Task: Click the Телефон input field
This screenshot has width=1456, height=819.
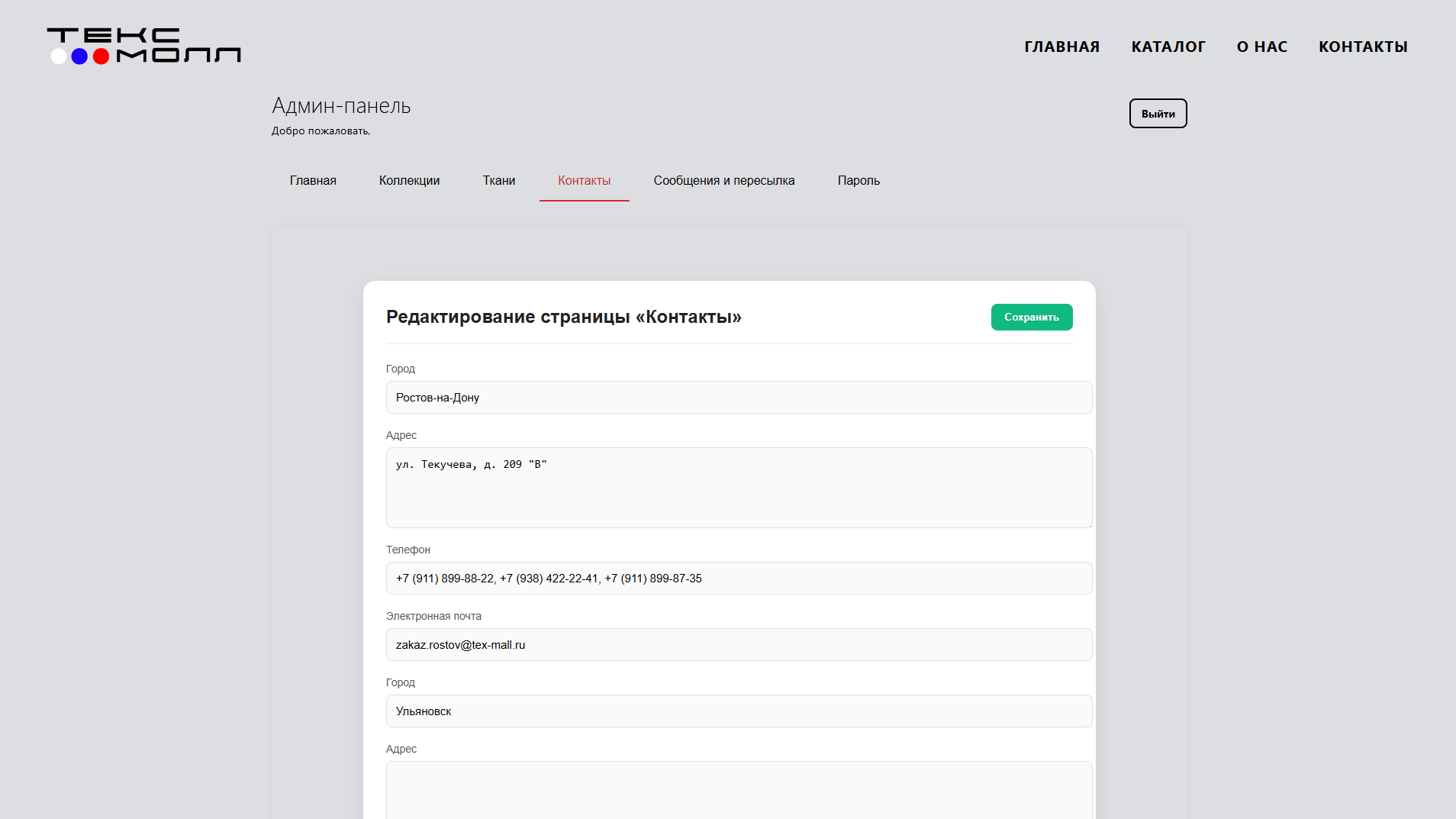Action: pos(739,578)
